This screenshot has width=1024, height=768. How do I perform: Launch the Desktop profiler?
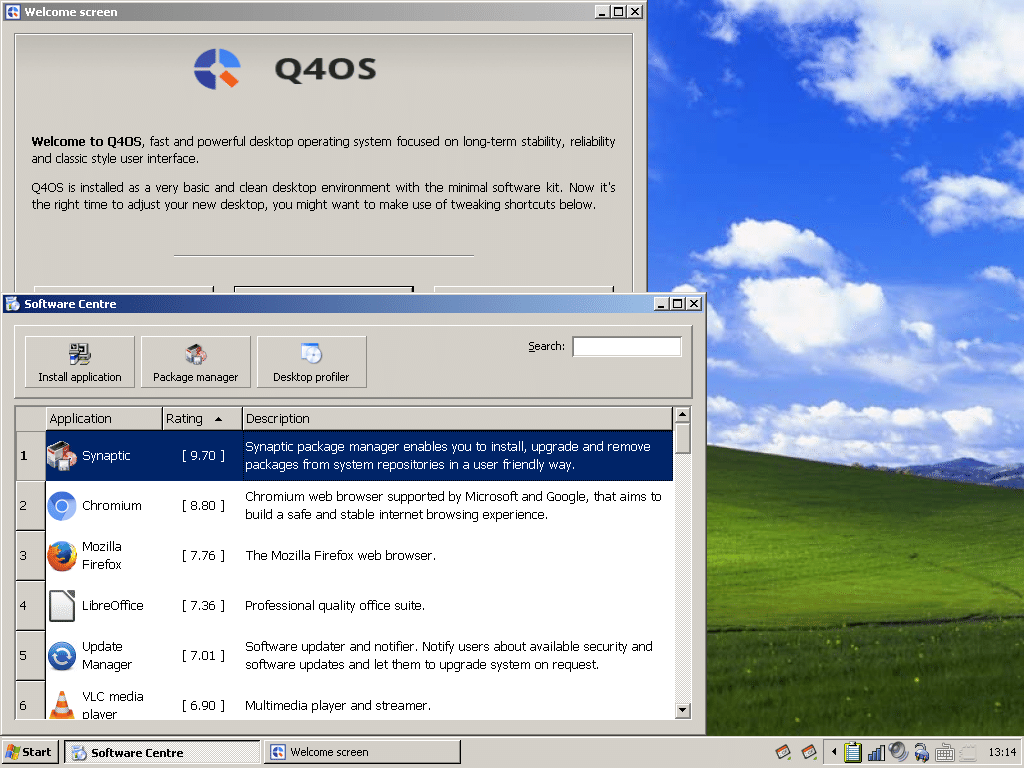point(312,362)
